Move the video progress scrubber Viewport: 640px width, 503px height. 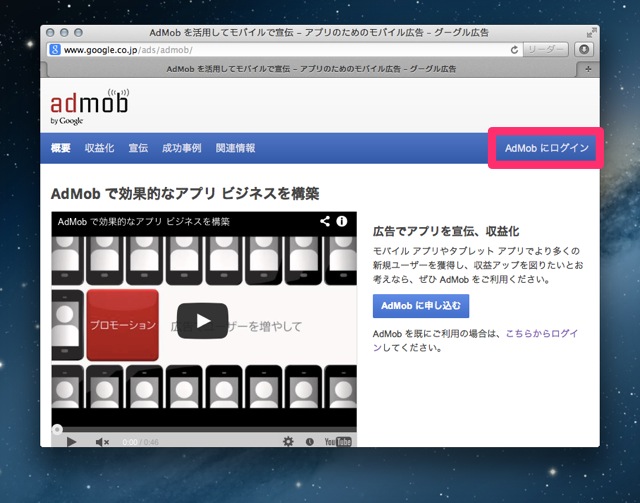tap(58, 430)
